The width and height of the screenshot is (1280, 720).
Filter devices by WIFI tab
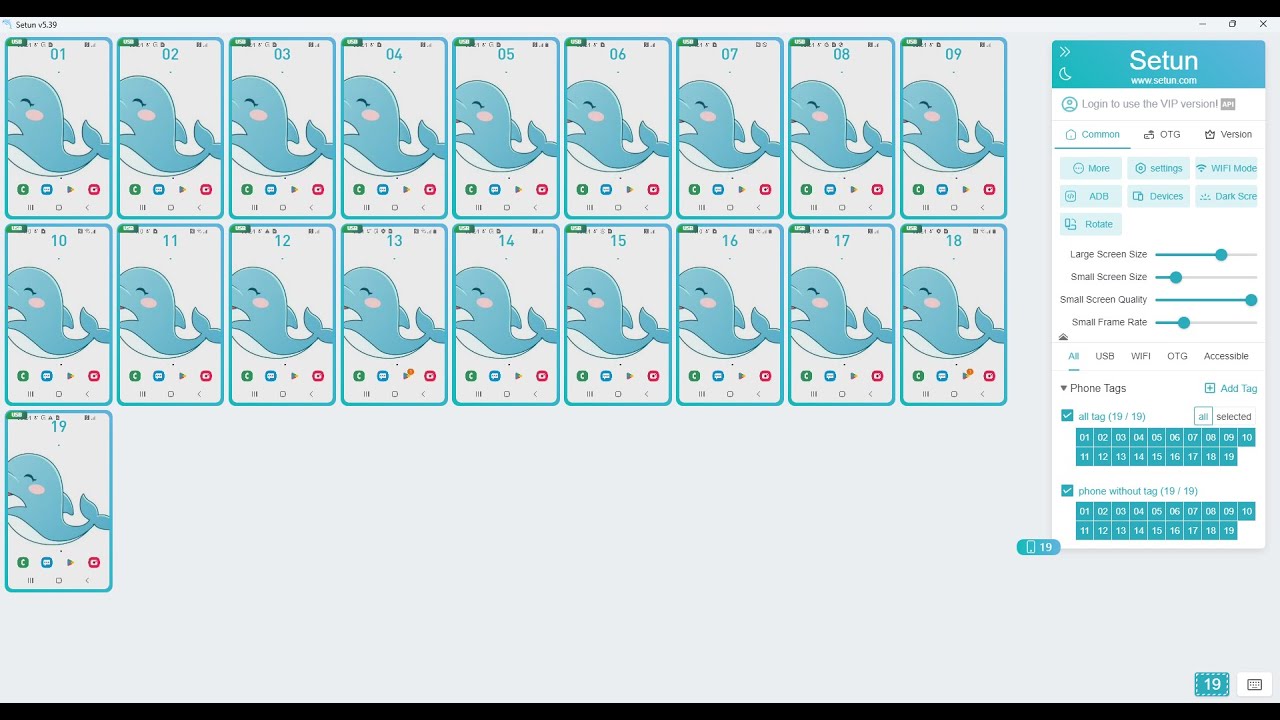pos(1140,356)
